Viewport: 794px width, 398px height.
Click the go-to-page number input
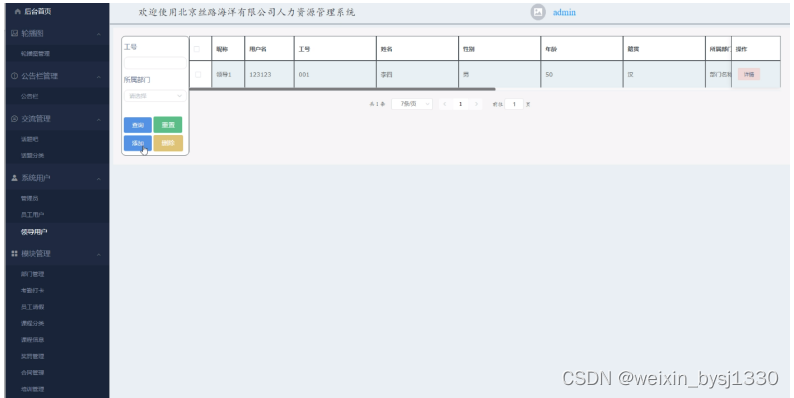click(514, 104)
